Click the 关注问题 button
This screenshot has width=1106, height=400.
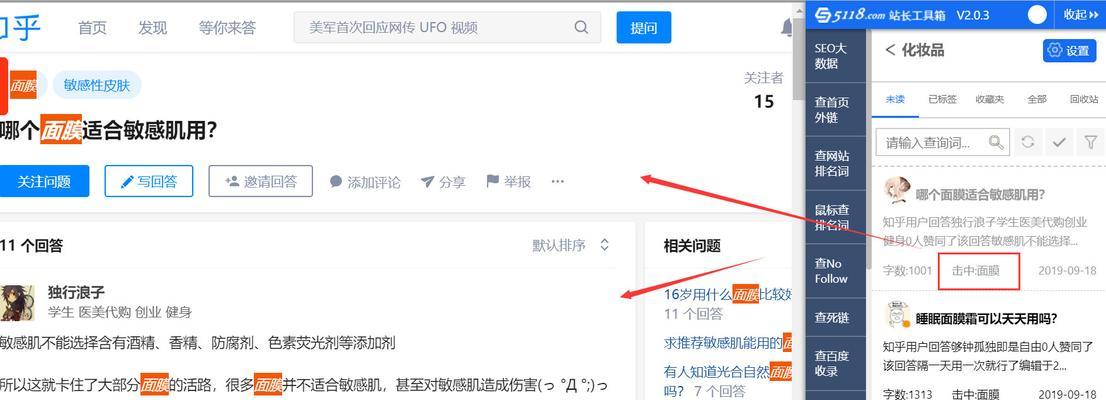click(x=44, y=181)
